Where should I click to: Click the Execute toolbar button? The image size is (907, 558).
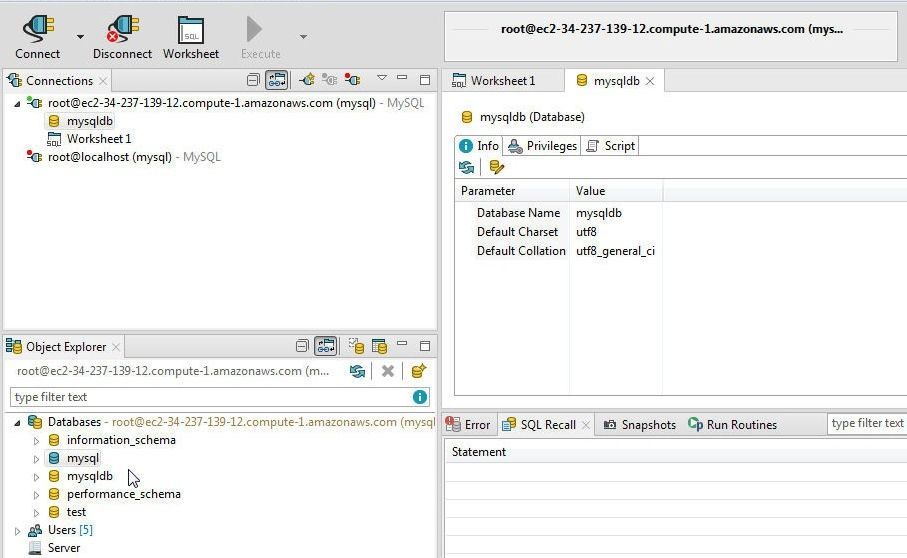[260, 37]
